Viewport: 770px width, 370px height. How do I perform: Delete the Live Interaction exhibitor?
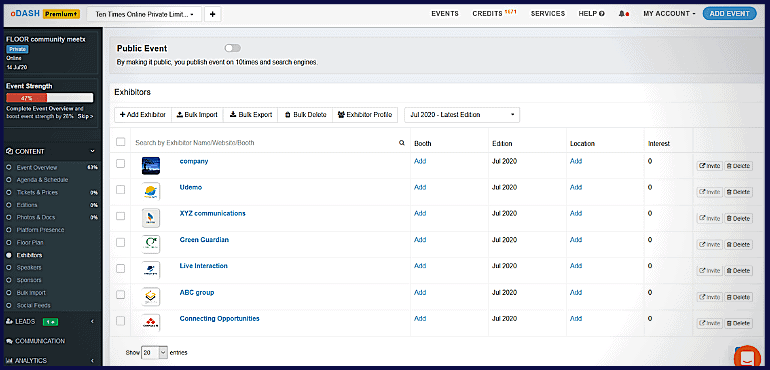(739, 271)
